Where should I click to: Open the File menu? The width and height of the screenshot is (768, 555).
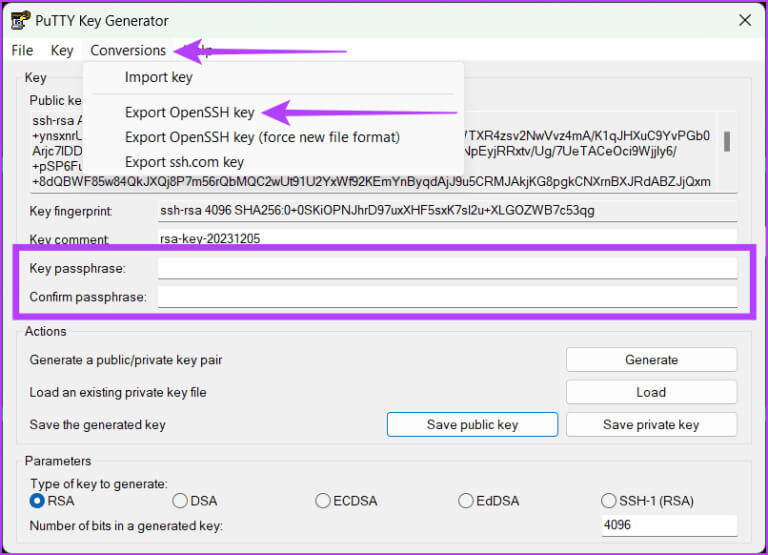click(22, 50)
